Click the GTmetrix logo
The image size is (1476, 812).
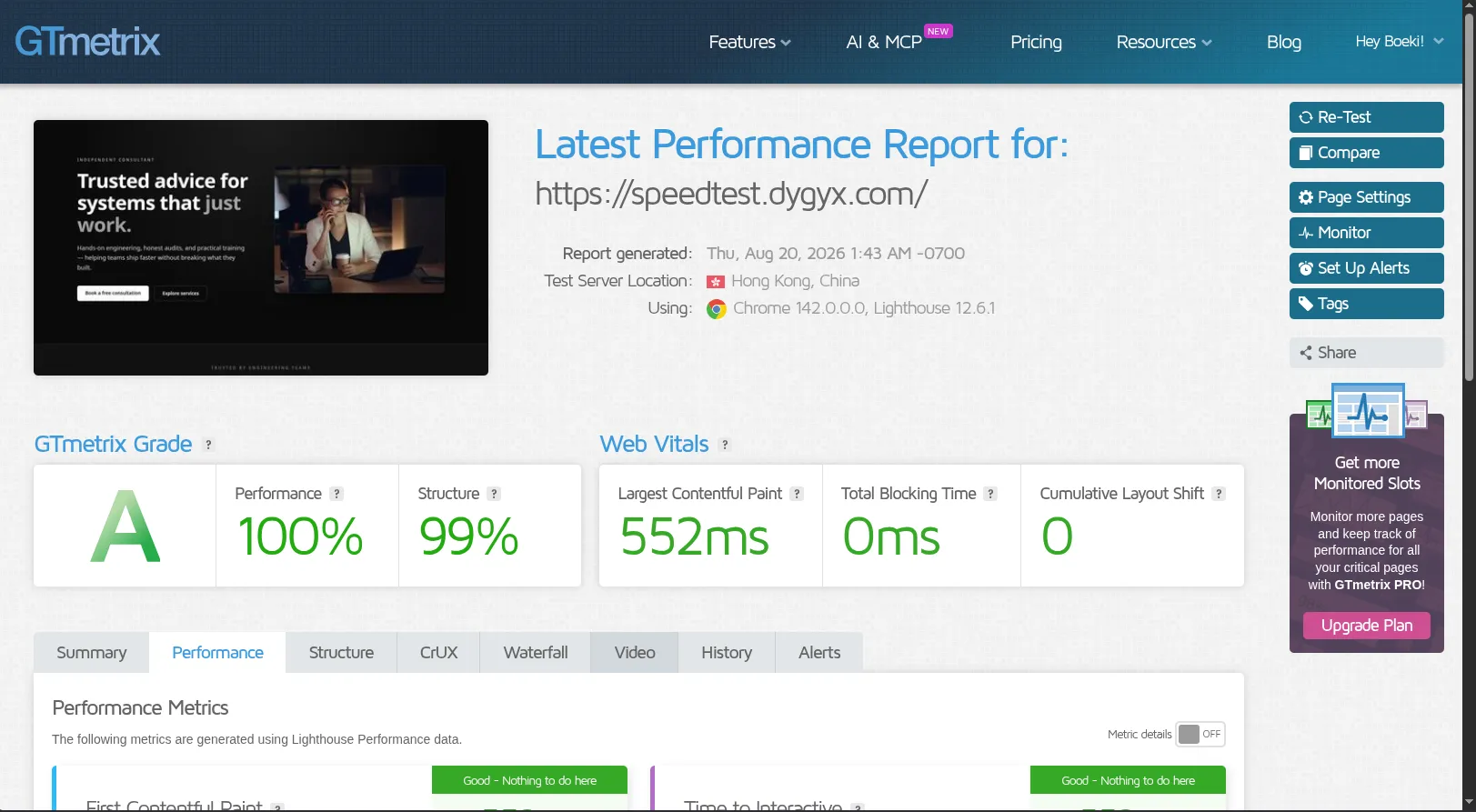(x=87, y=42)
